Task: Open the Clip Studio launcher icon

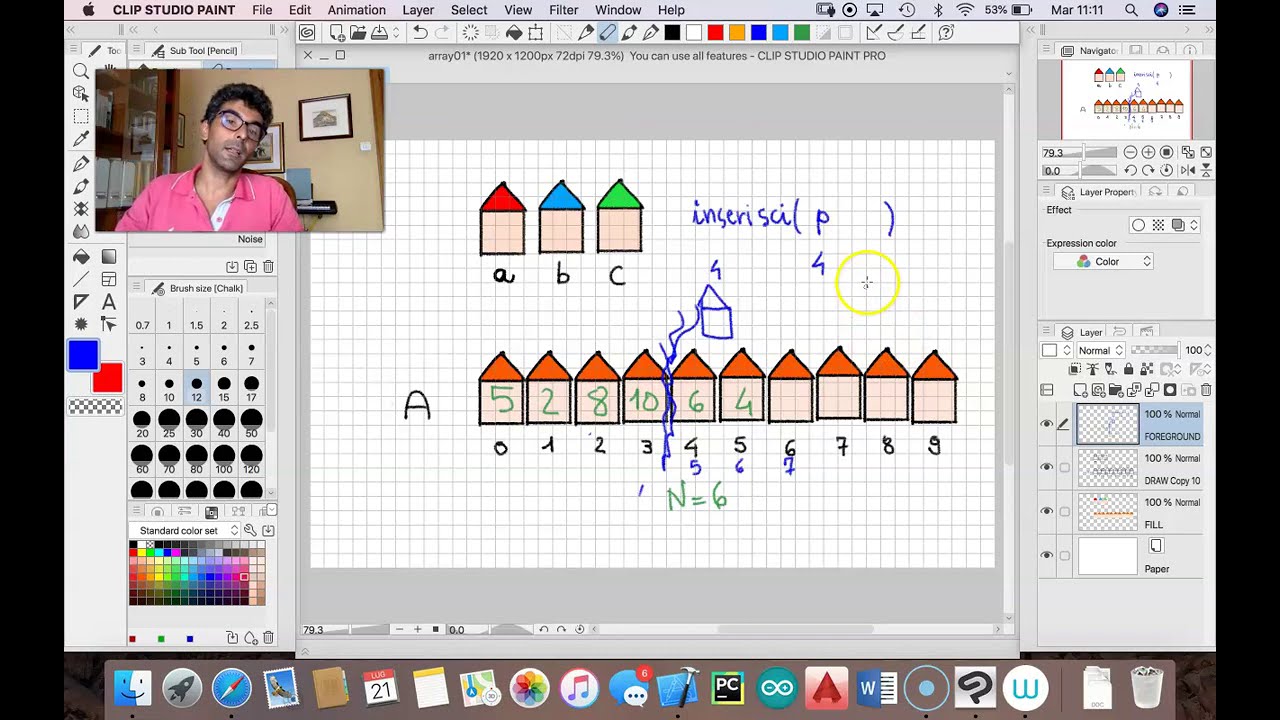Action: (x=307, y=32)
